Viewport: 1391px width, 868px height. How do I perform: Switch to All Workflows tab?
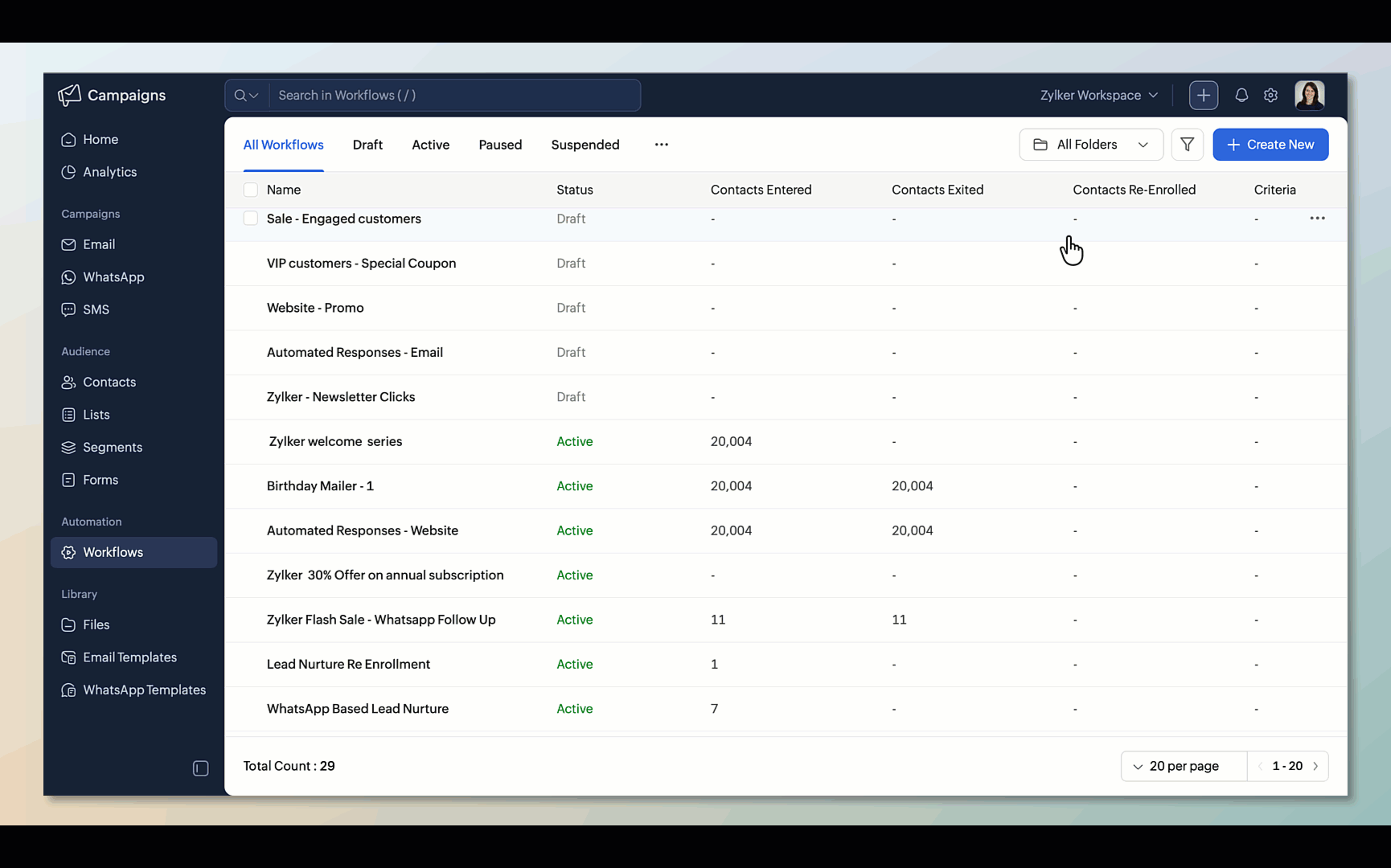(x=283, y=145)
